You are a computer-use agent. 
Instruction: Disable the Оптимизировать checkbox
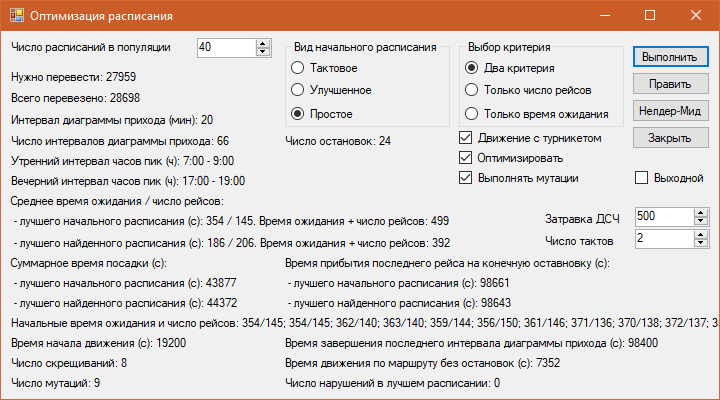pos(465,158)
